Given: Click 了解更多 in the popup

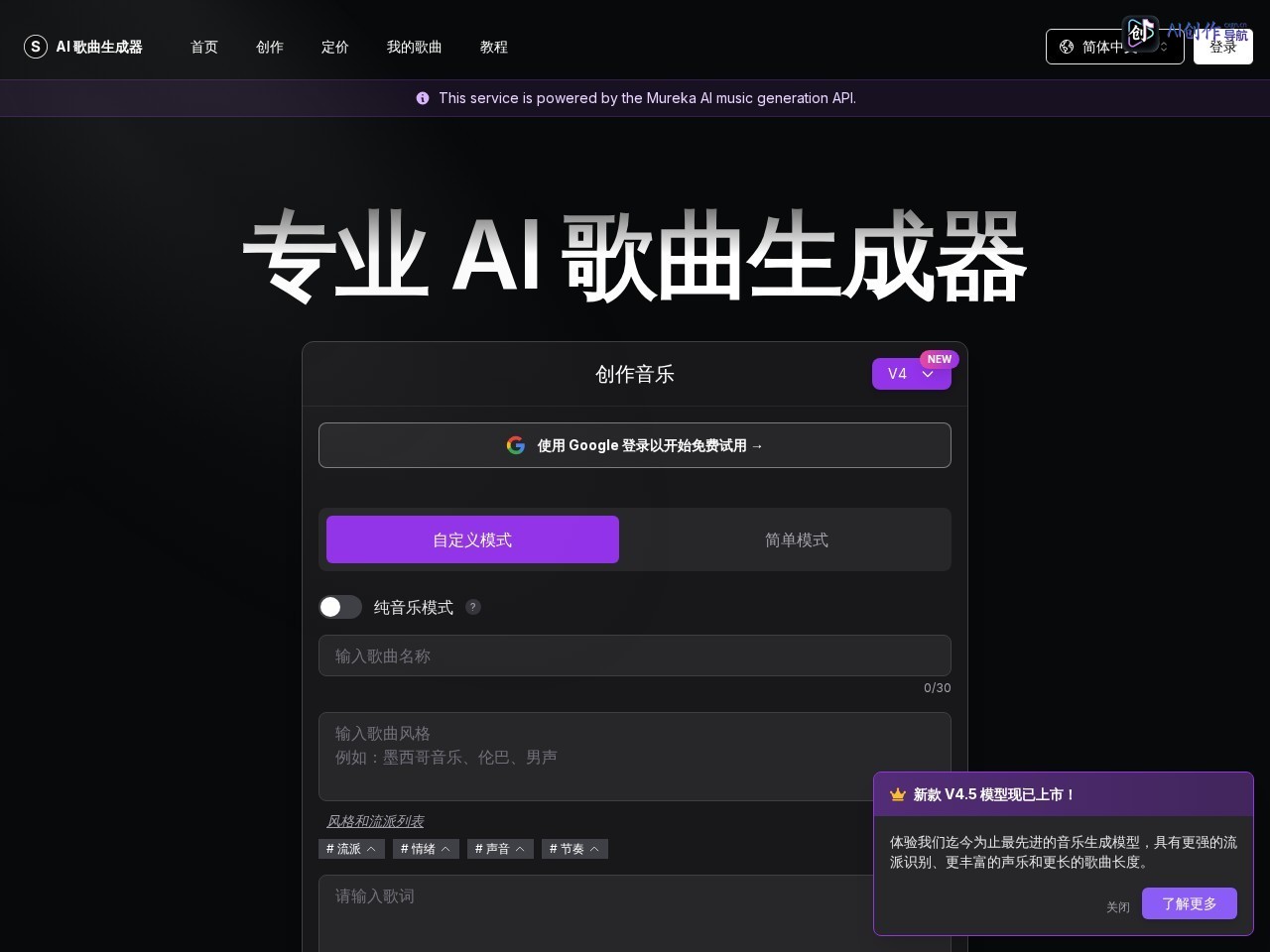Looking at the screenshot, I should click(1190, 903).
